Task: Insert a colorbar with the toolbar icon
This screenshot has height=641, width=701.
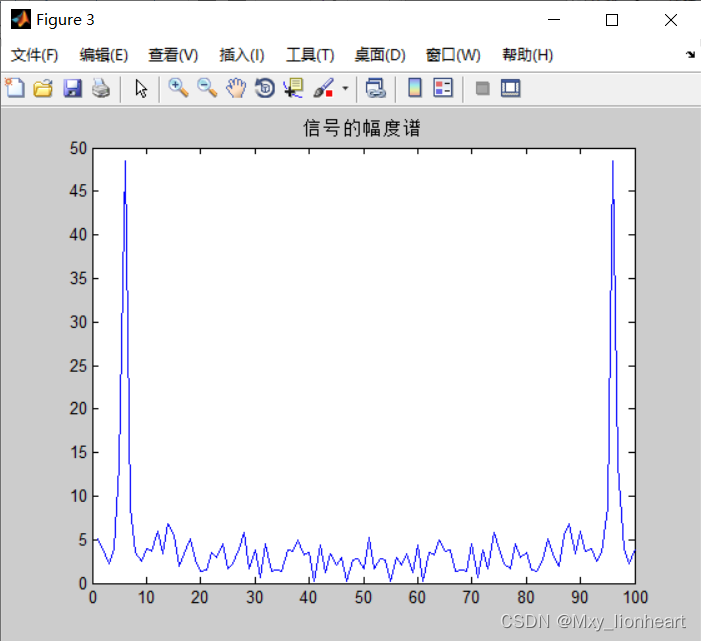Action: [x=415, y=88]
